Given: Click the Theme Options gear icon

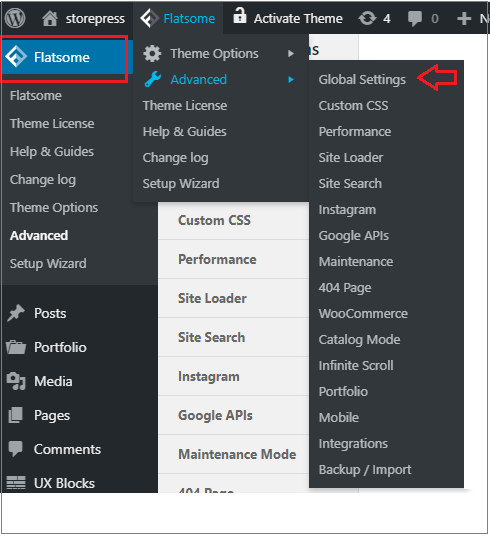Looking at the screenshot, I should (152, 54).
